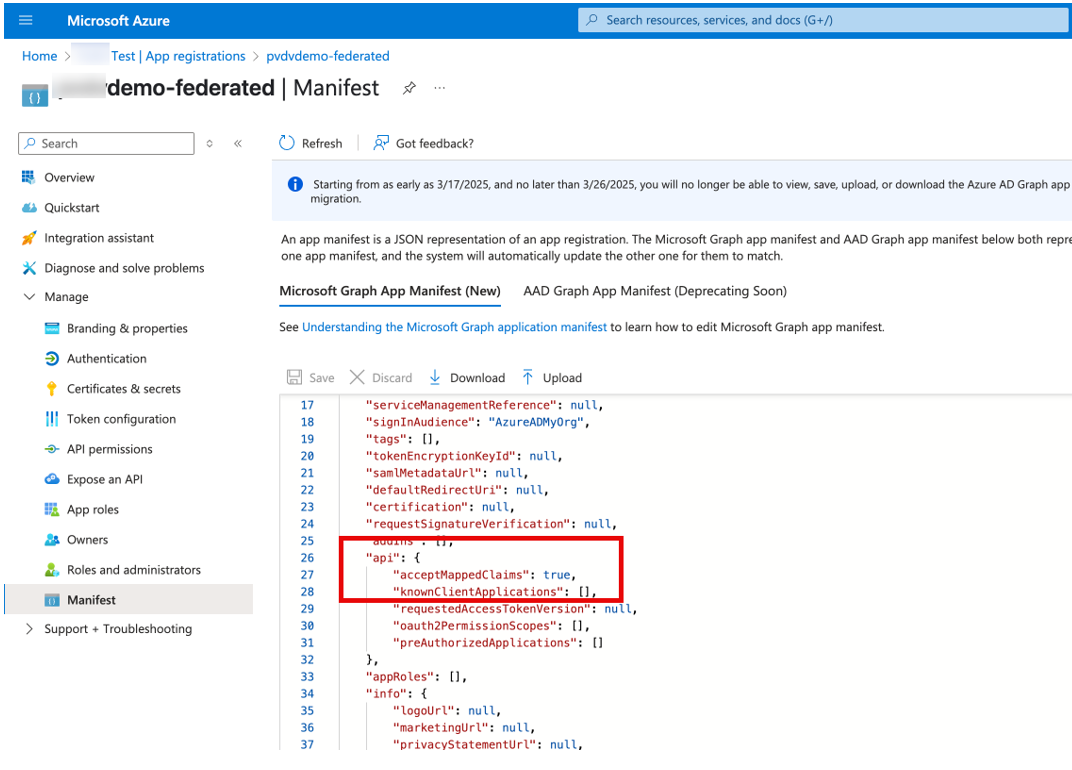Click the Upload arrow icon
Screen dimensions: 1072x770
tap(528, 377)
